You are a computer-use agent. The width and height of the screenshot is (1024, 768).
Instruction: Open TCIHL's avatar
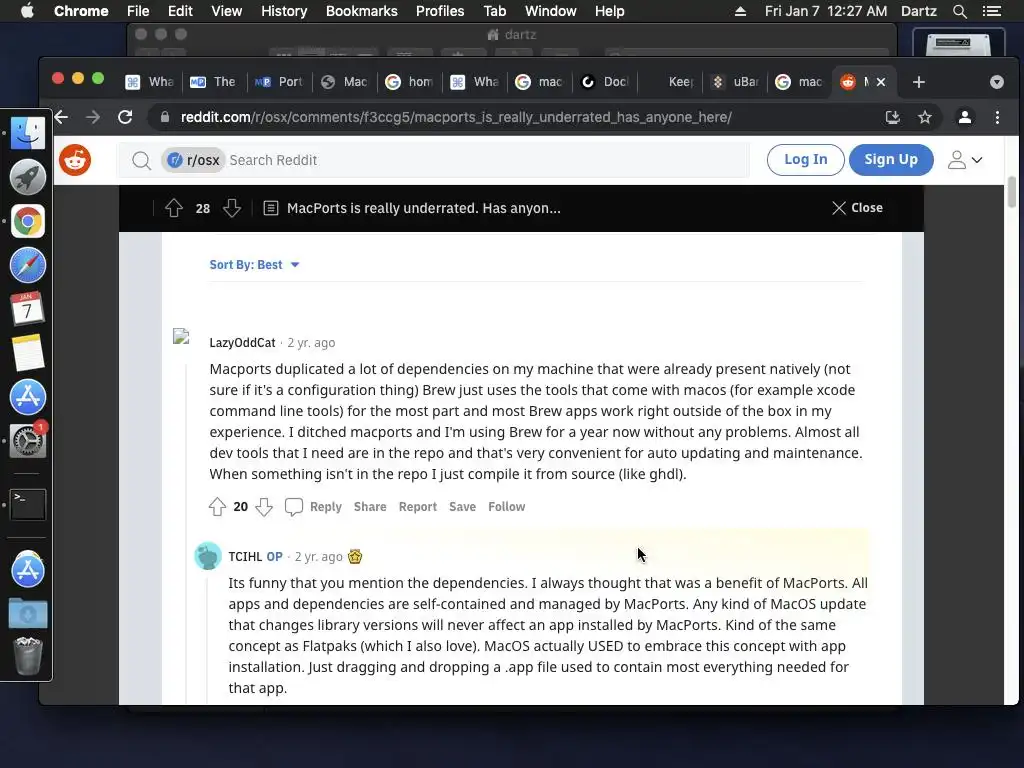pos(208,556)
